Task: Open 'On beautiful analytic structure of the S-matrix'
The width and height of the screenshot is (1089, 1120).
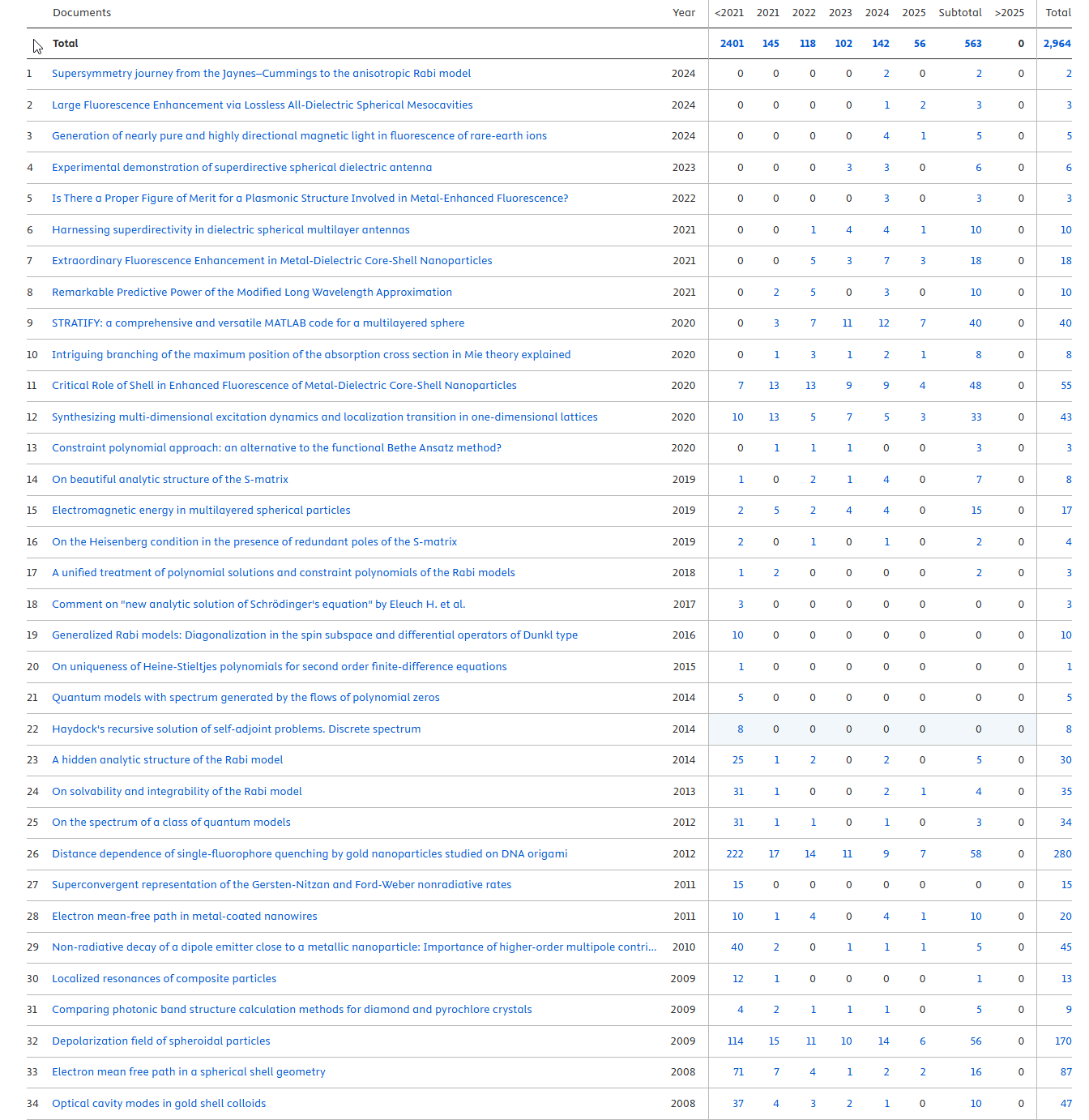Action: (x=169, y=480)
